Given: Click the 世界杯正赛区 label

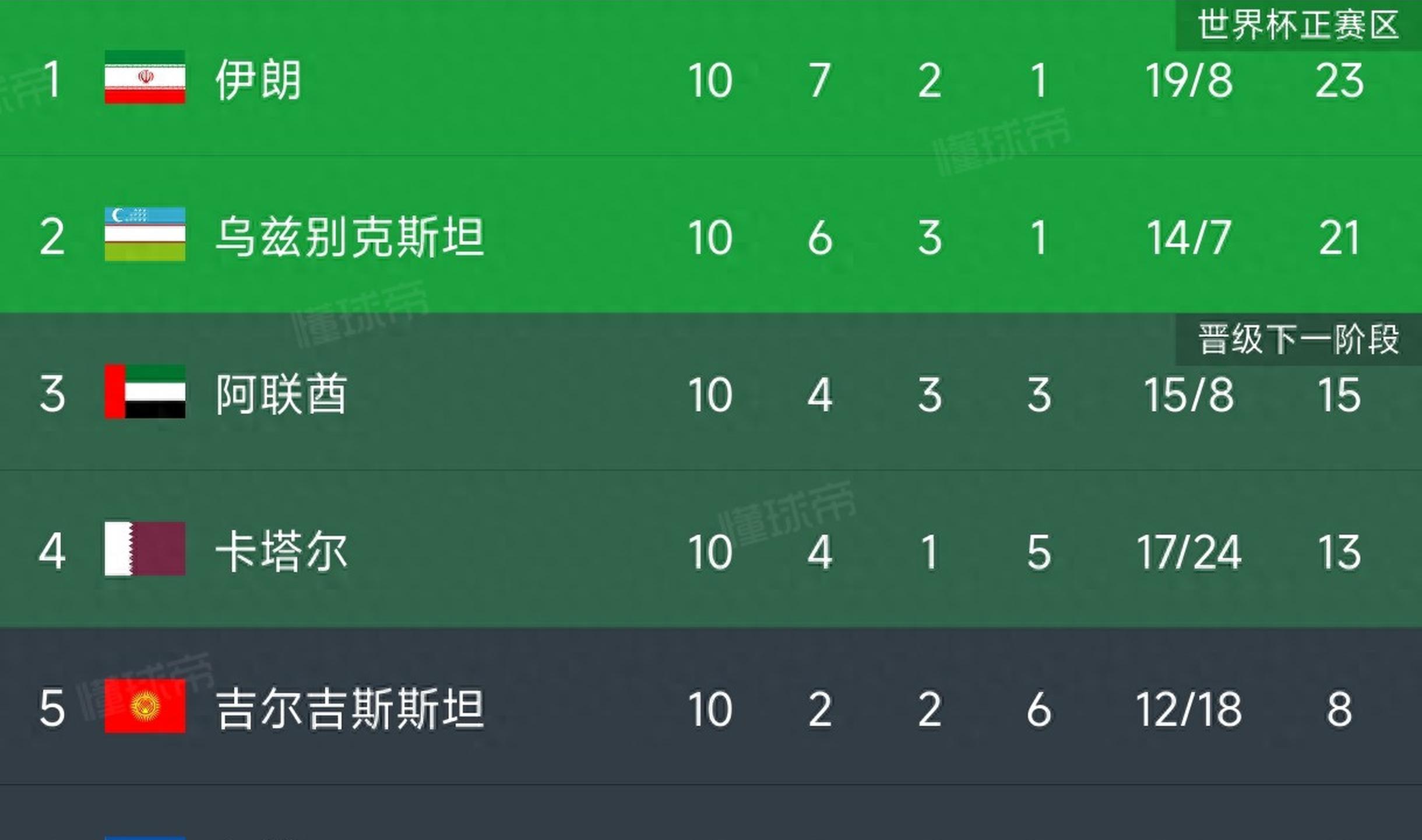Looking at the screenshot, I should (1298, 26).
